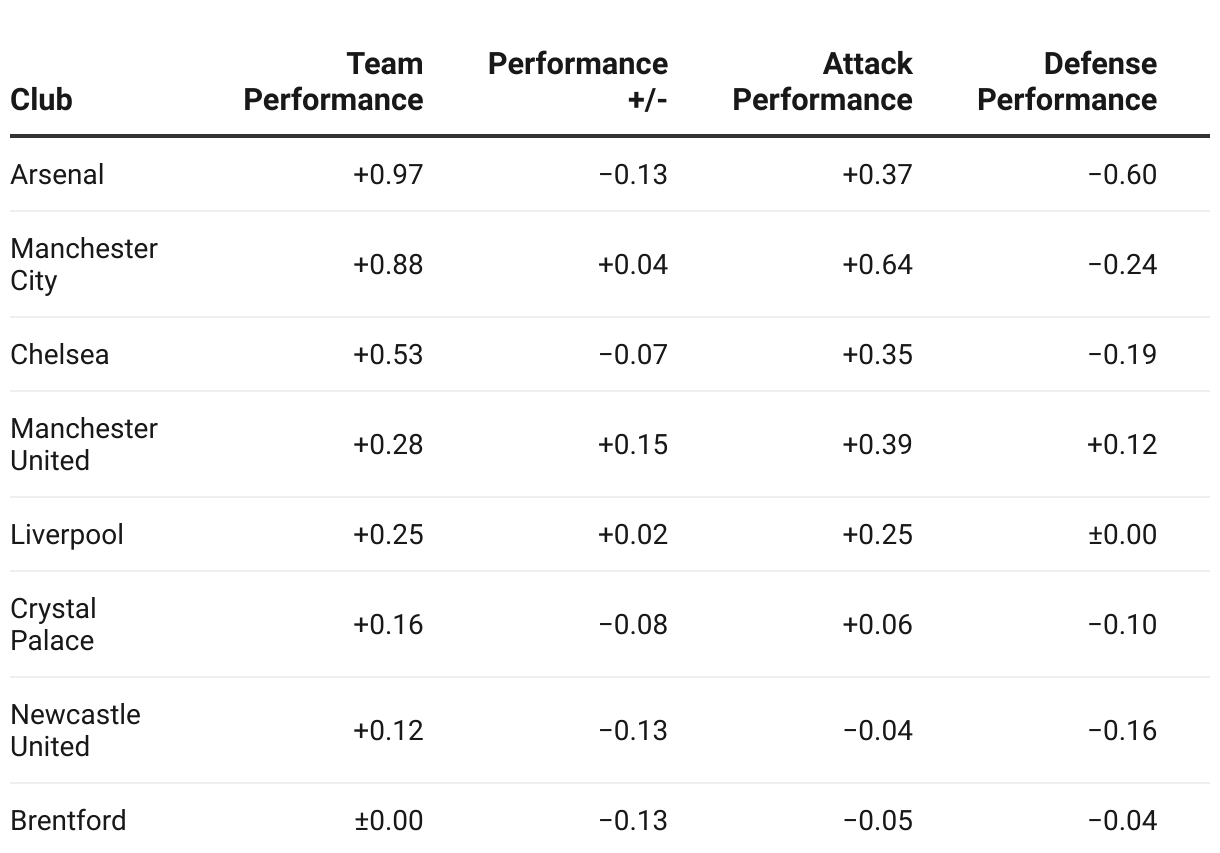Sort by Team Performance column header
This screenshot has height=853, width=1220.
coord(334,82)
